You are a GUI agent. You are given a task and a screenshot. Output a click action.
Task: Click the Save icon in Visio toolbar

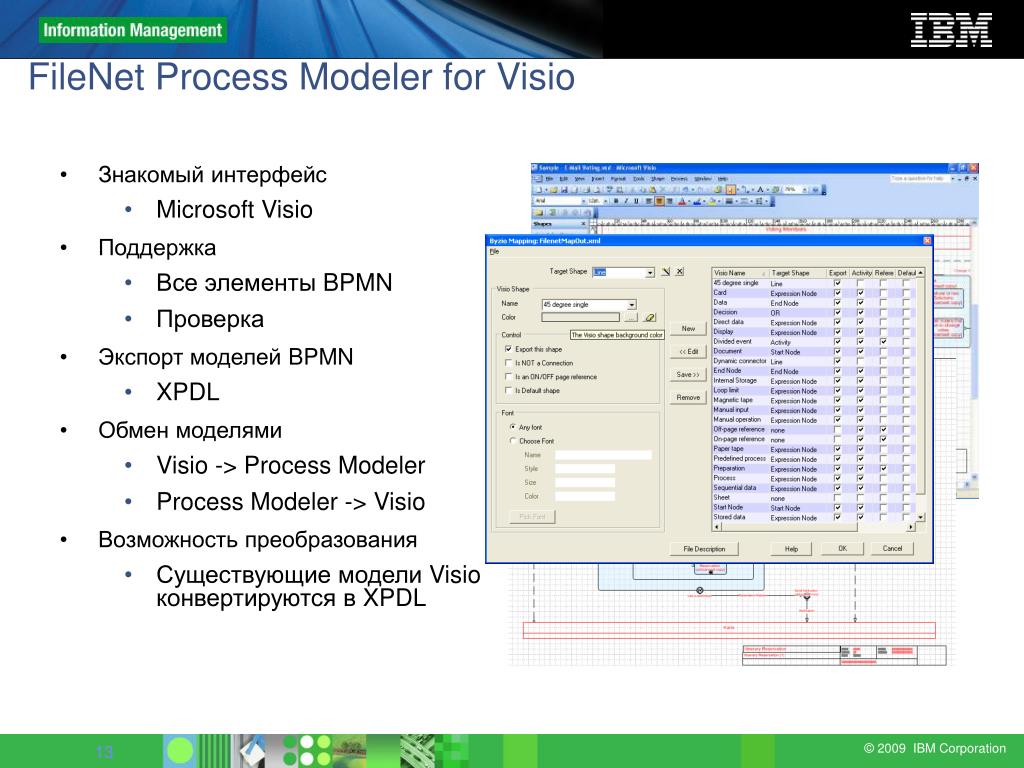pyautogui.click(x=564, y=189)
